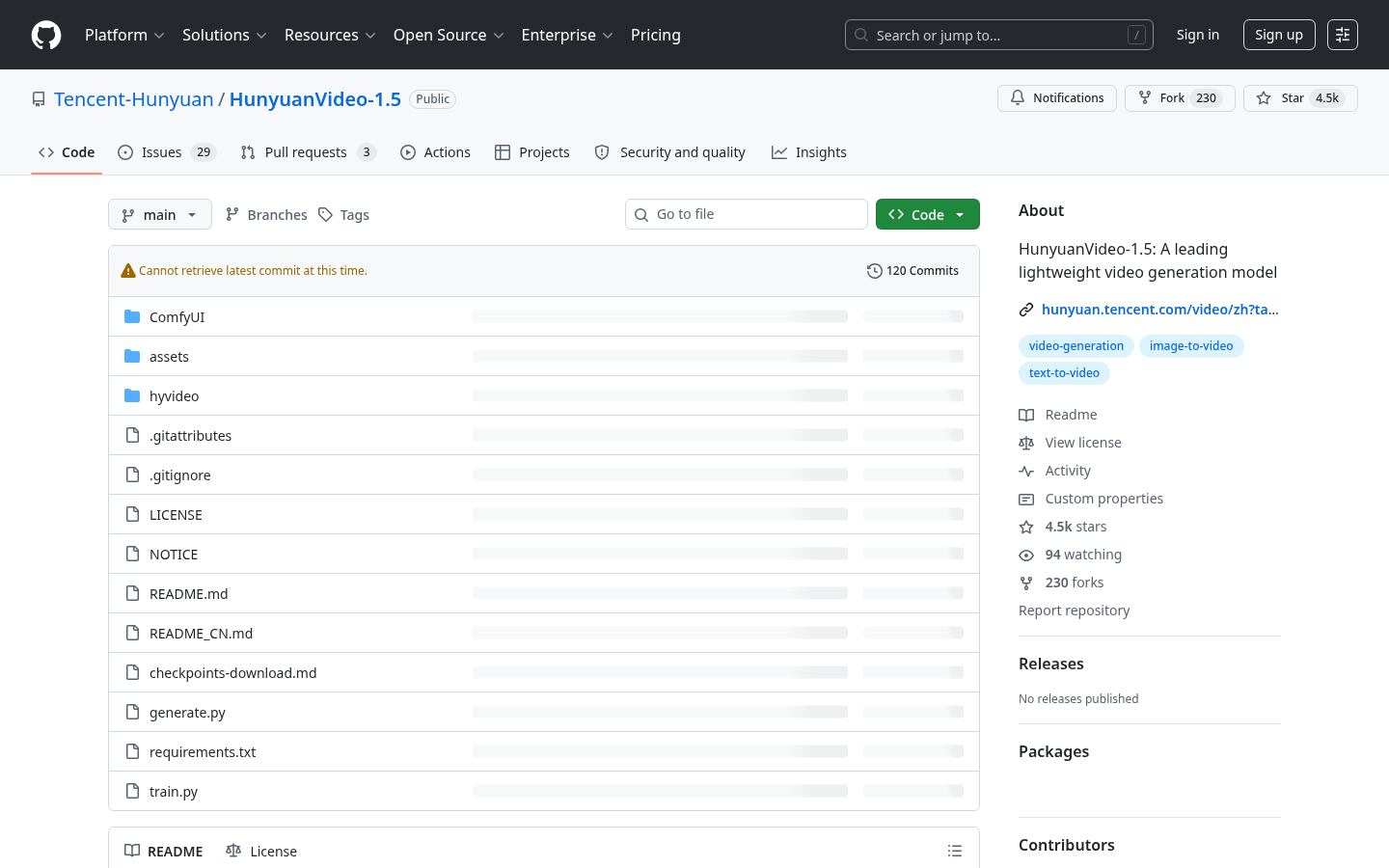Open the Tencent-Hunyuan owner link

coord(134,99)
